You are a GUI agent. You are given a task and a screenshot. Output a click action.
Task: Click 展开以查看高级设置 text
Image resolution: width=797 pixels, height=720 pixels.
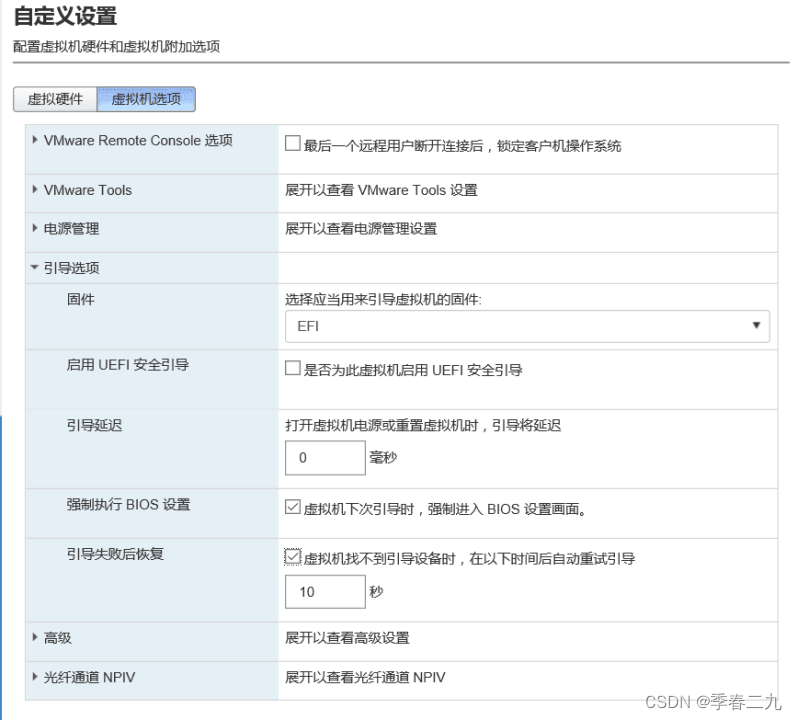click(x=347, y=638)
